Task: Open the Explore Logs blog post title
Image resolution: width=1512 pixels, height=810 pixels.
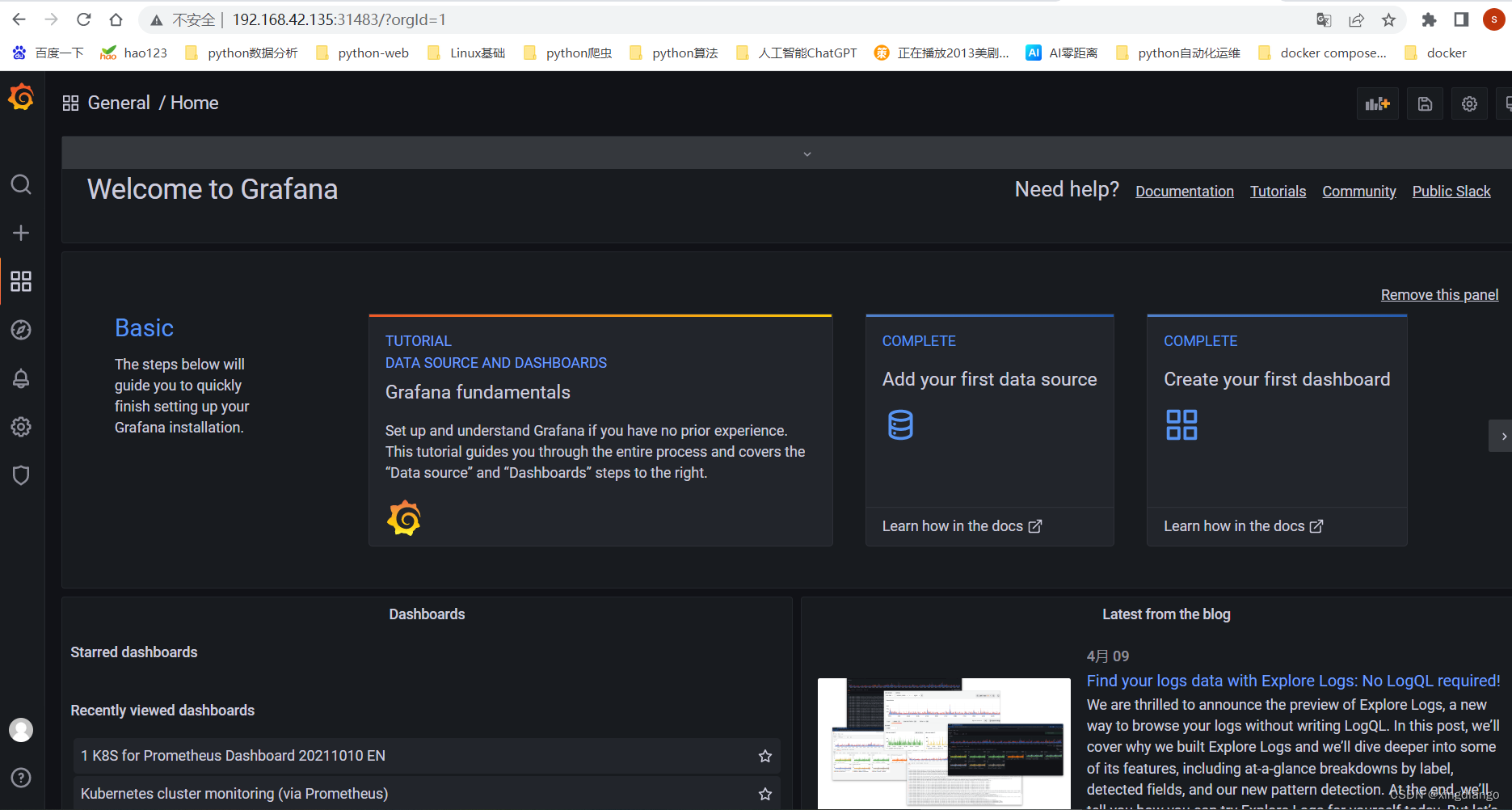Action: (1293, 681)
